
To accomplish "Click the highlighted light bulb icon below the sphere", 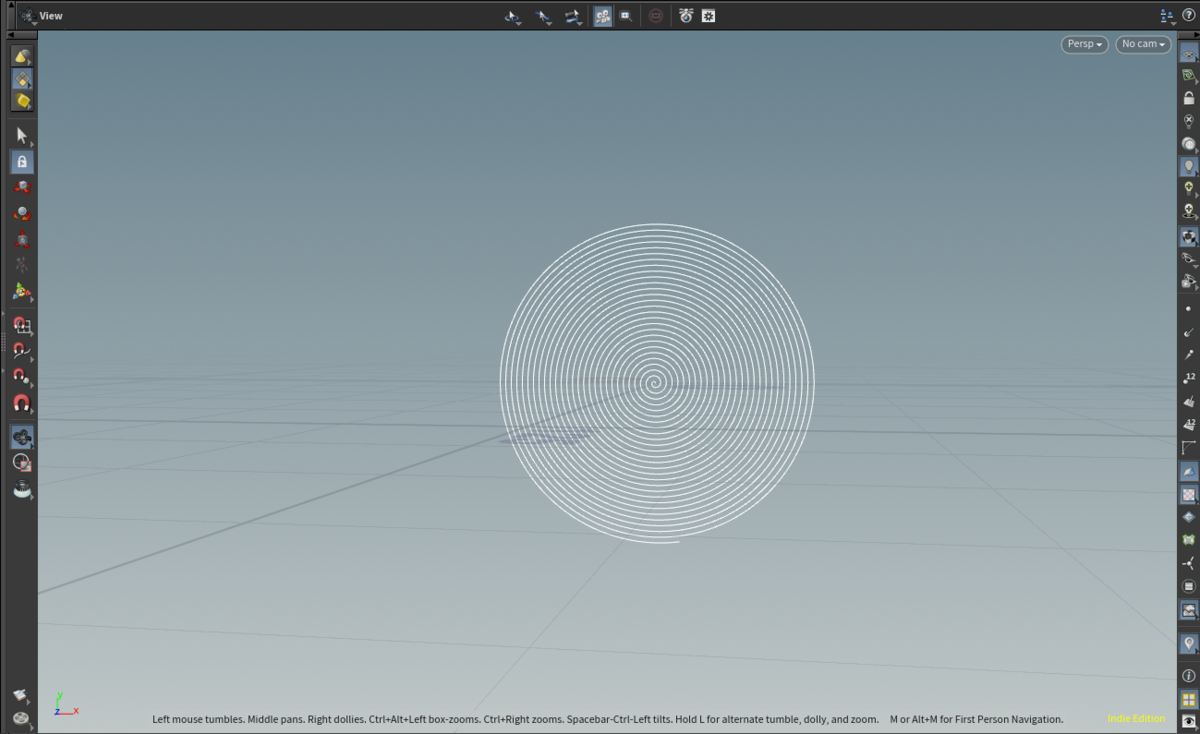I will pos(1189,166).
